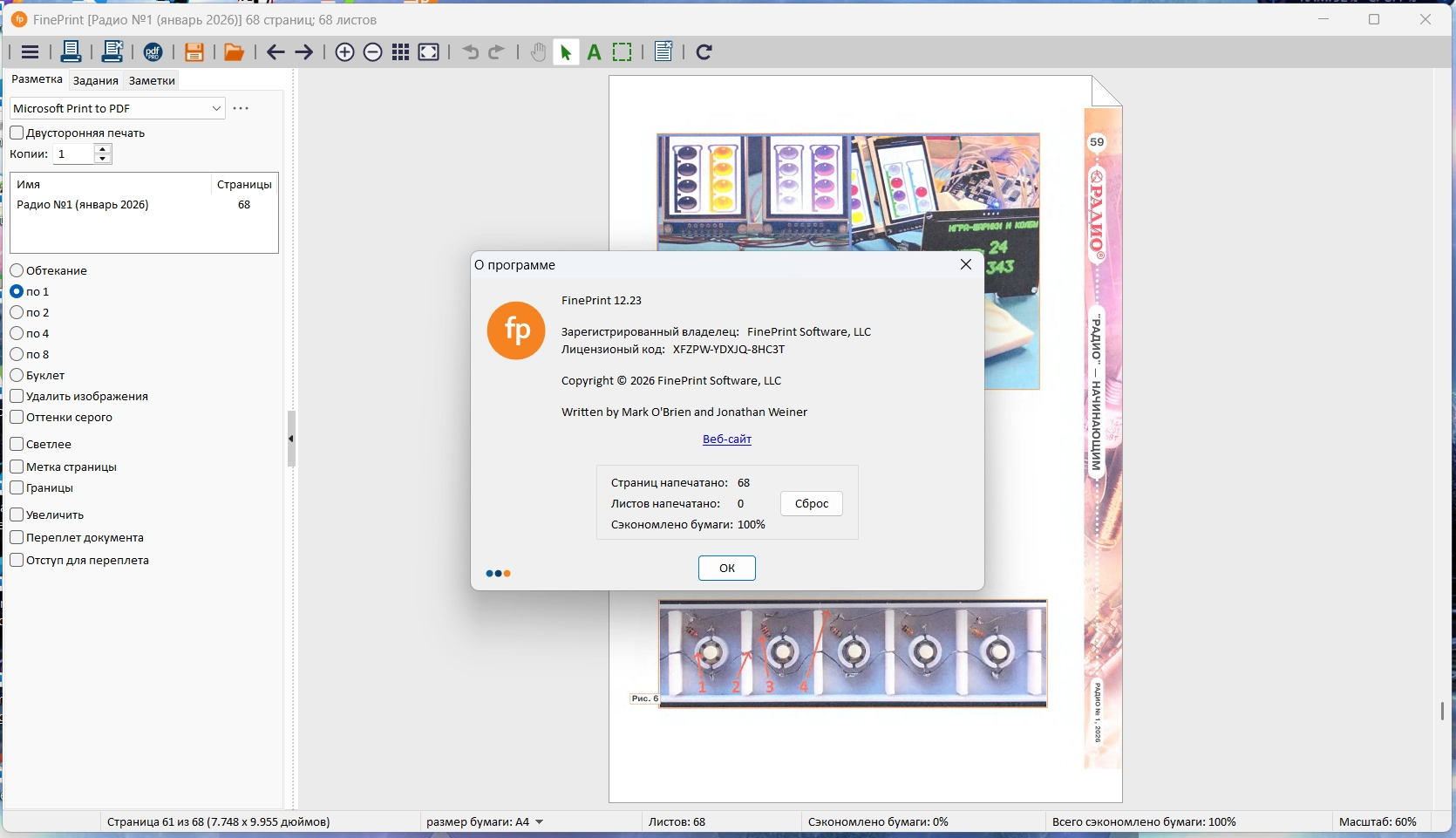Click the Сброс reset button
This screenshot has height=838, width=1456.
point(812,503)
